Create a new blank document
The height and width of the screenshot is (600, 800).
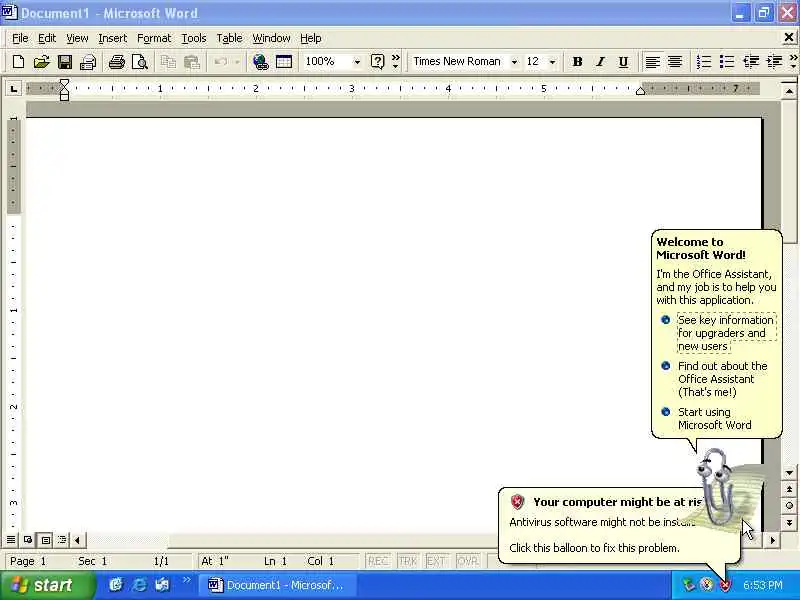(18, 62)
